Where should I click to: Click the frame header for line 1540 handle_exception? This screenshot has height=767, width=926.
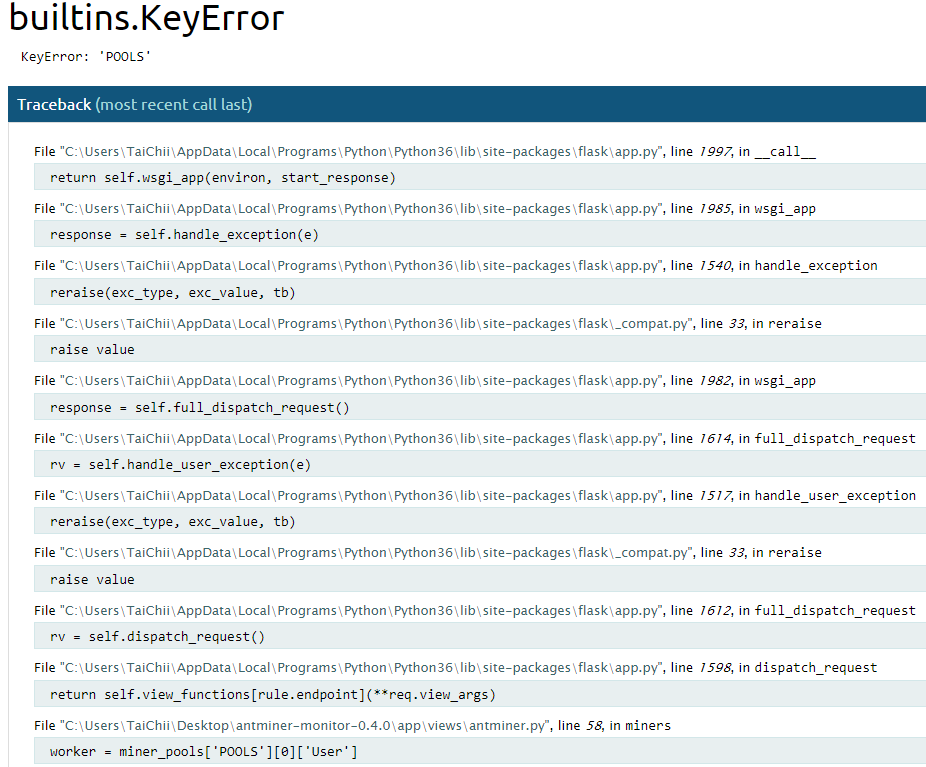[x=455, y=266]
